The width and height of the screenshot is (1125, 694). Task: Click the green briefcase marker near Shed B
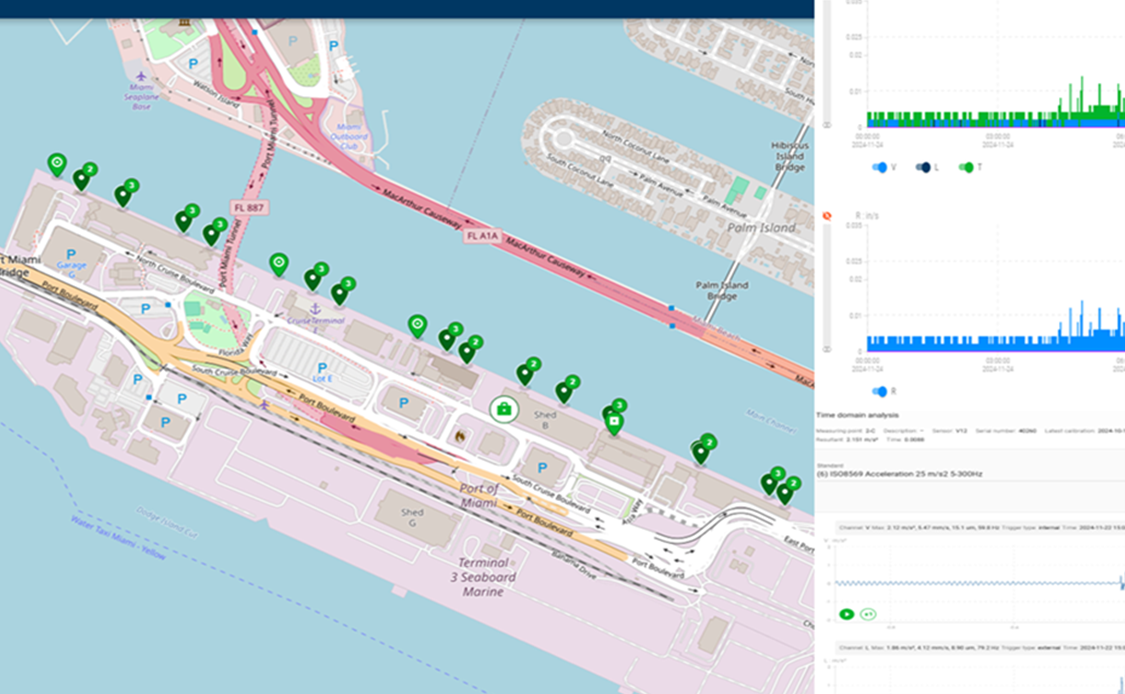click(x=504, y=408)
